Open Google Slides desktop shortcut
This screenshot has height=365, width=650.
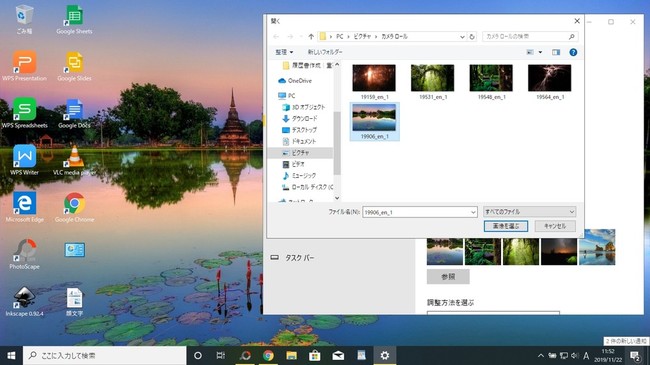point(75,66)
